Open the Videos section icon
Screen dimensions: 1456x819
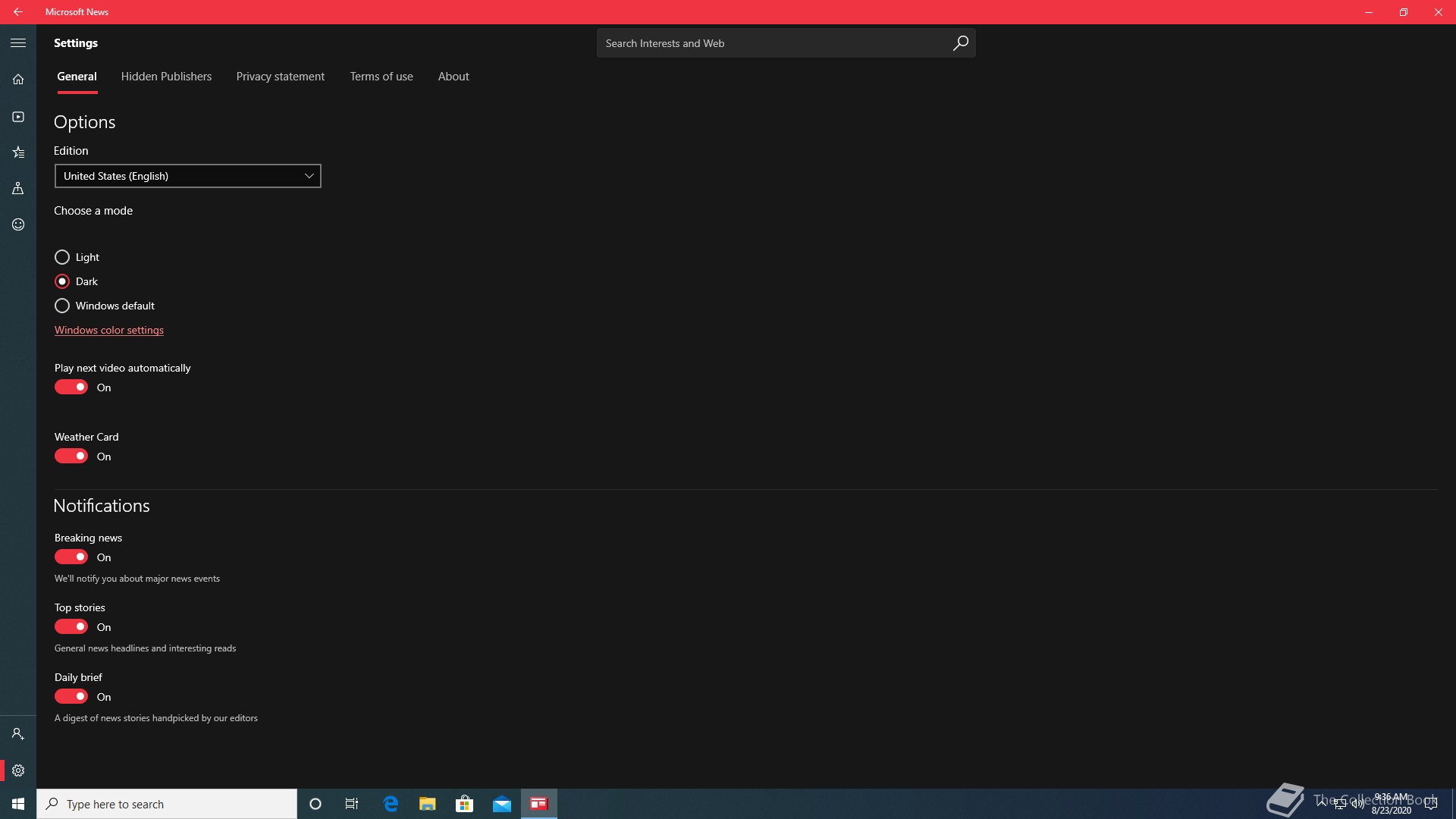coord(18,117)
